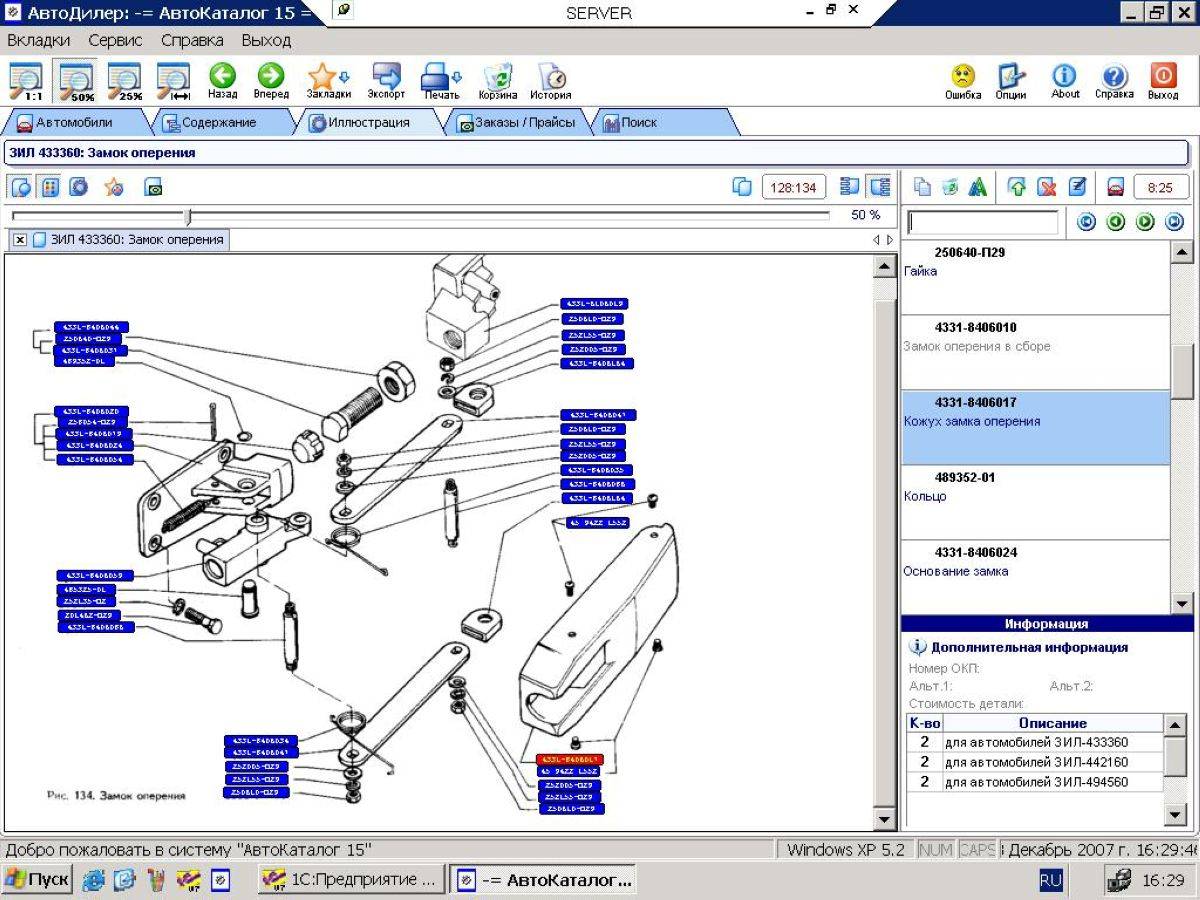Open Закладки bookmarks star
The image size is (1200, 900).
coord(328,81)
